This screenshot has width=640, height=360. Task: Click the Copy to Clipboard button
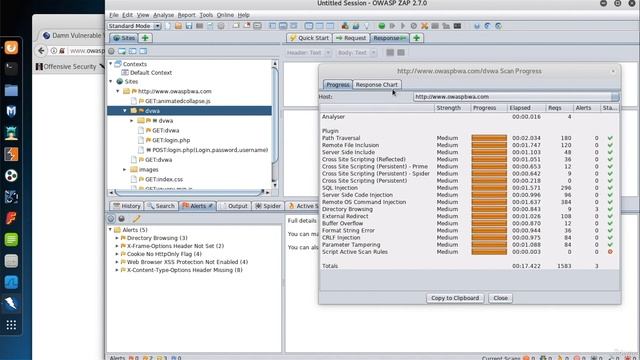(x=455, y=298)
